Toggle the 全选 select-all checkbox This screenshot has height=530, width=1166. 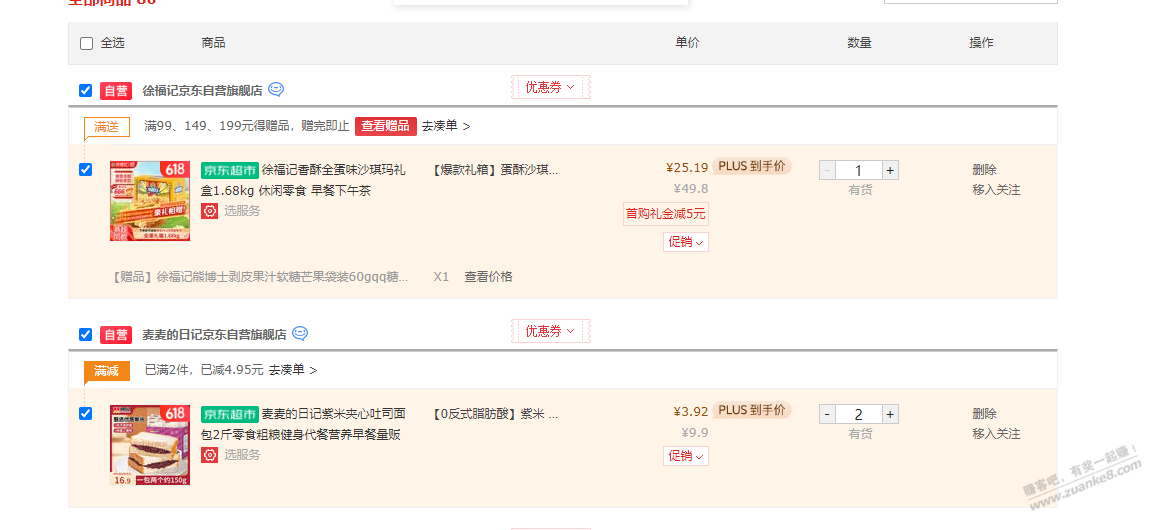tap(86, 44)
